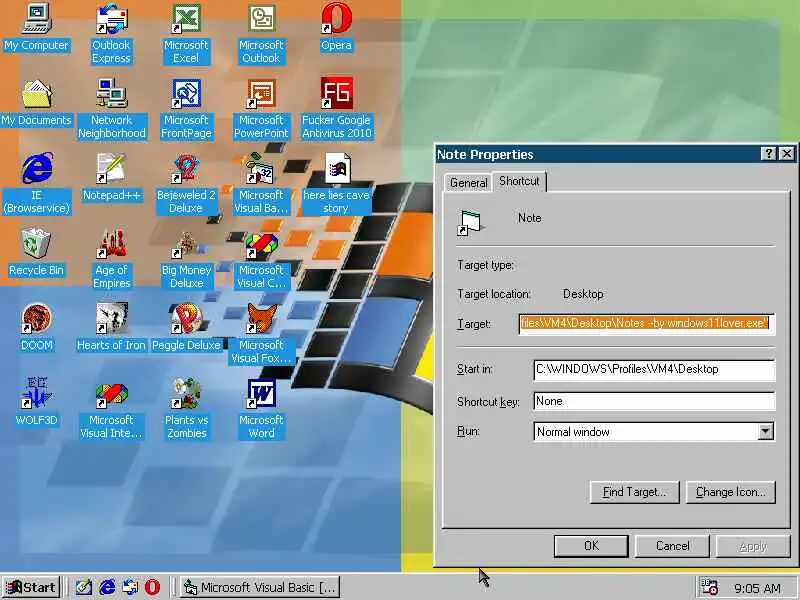This screenshot has width=800, height=600.
Task: Select the Shortcut tab
Action: tap(519, 181)
